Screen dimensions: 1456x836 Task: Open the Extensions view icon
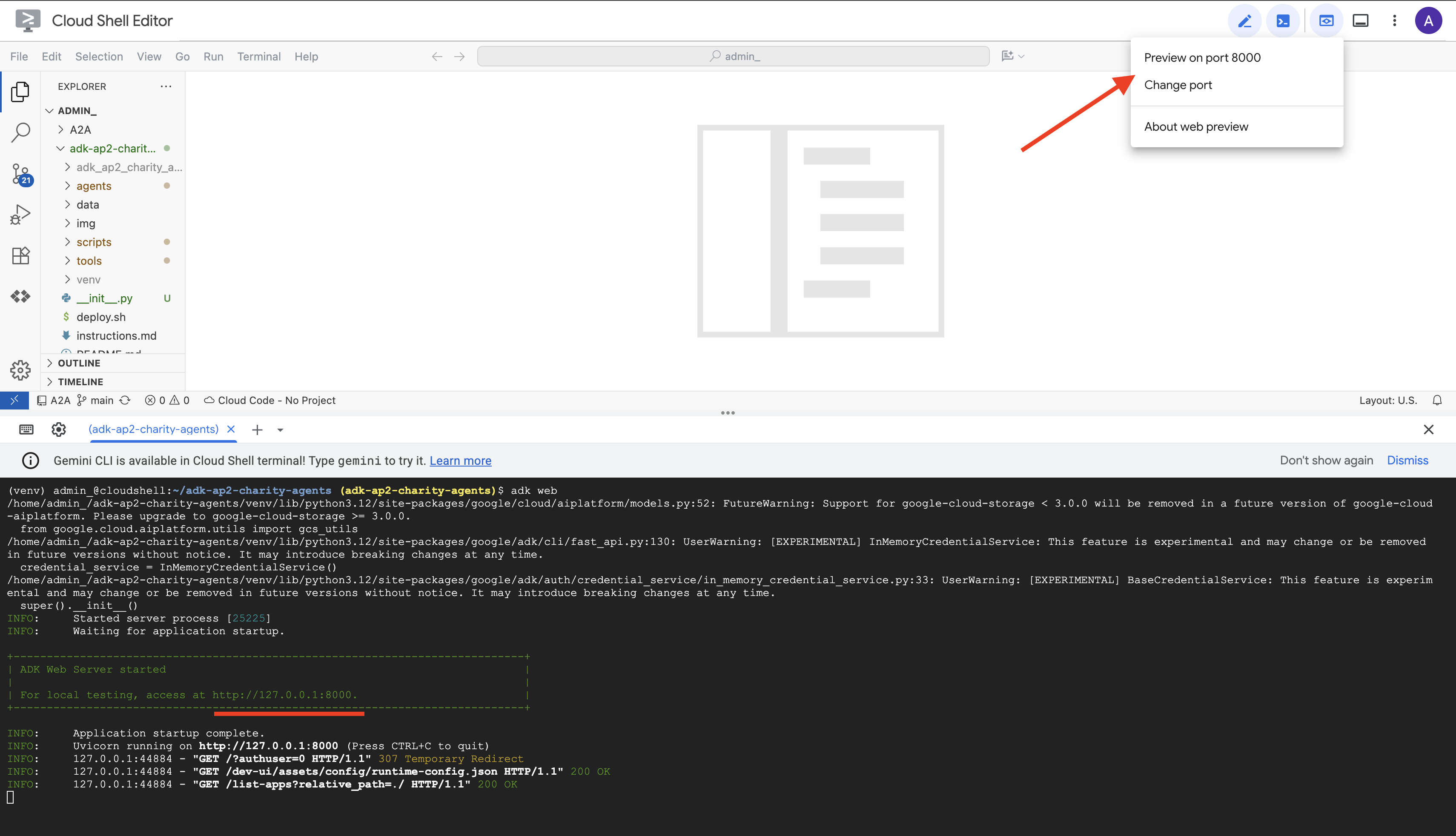[x=20, y=255]
